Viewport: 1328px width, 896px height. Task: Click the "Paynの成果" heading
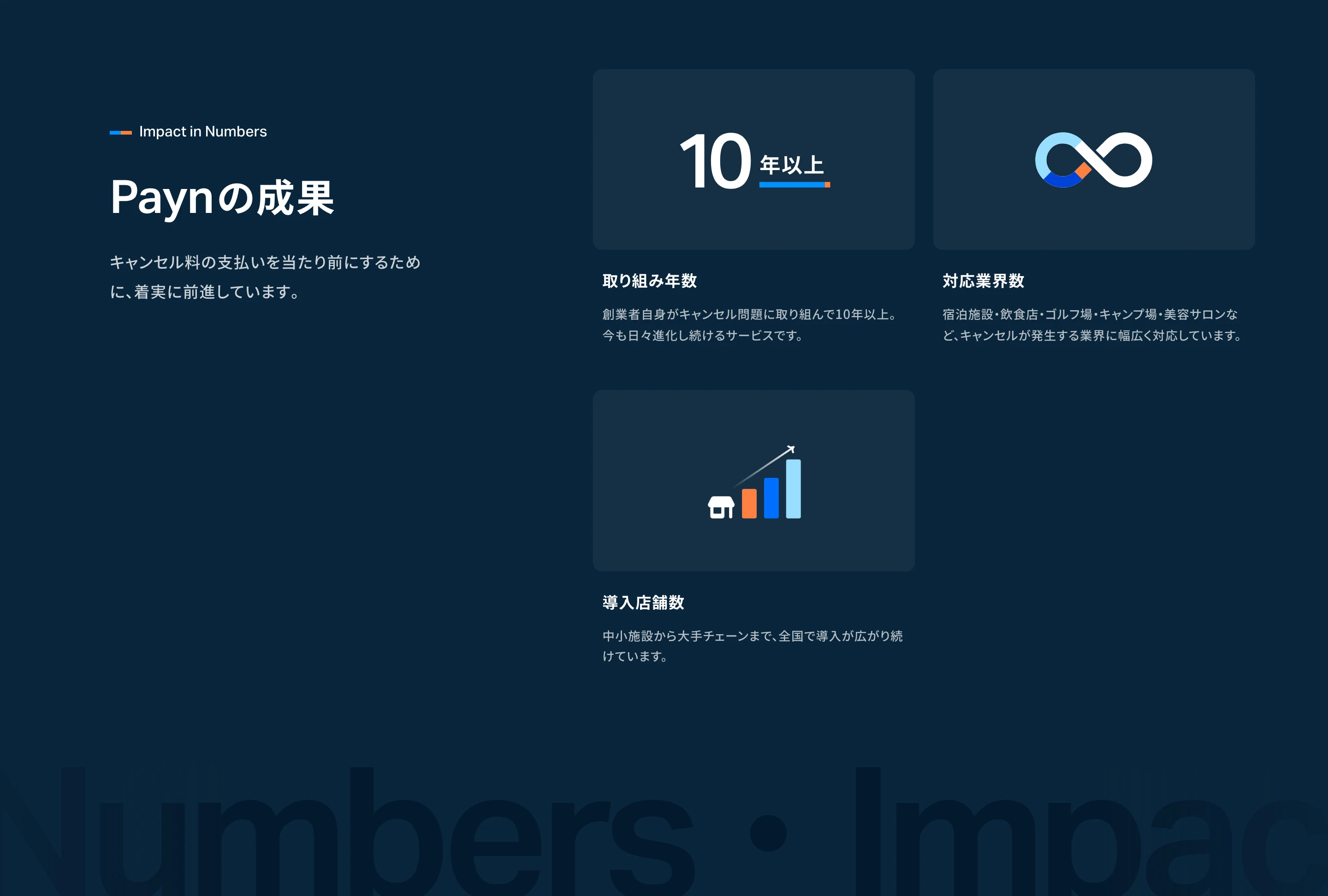(x=222, y=198)
